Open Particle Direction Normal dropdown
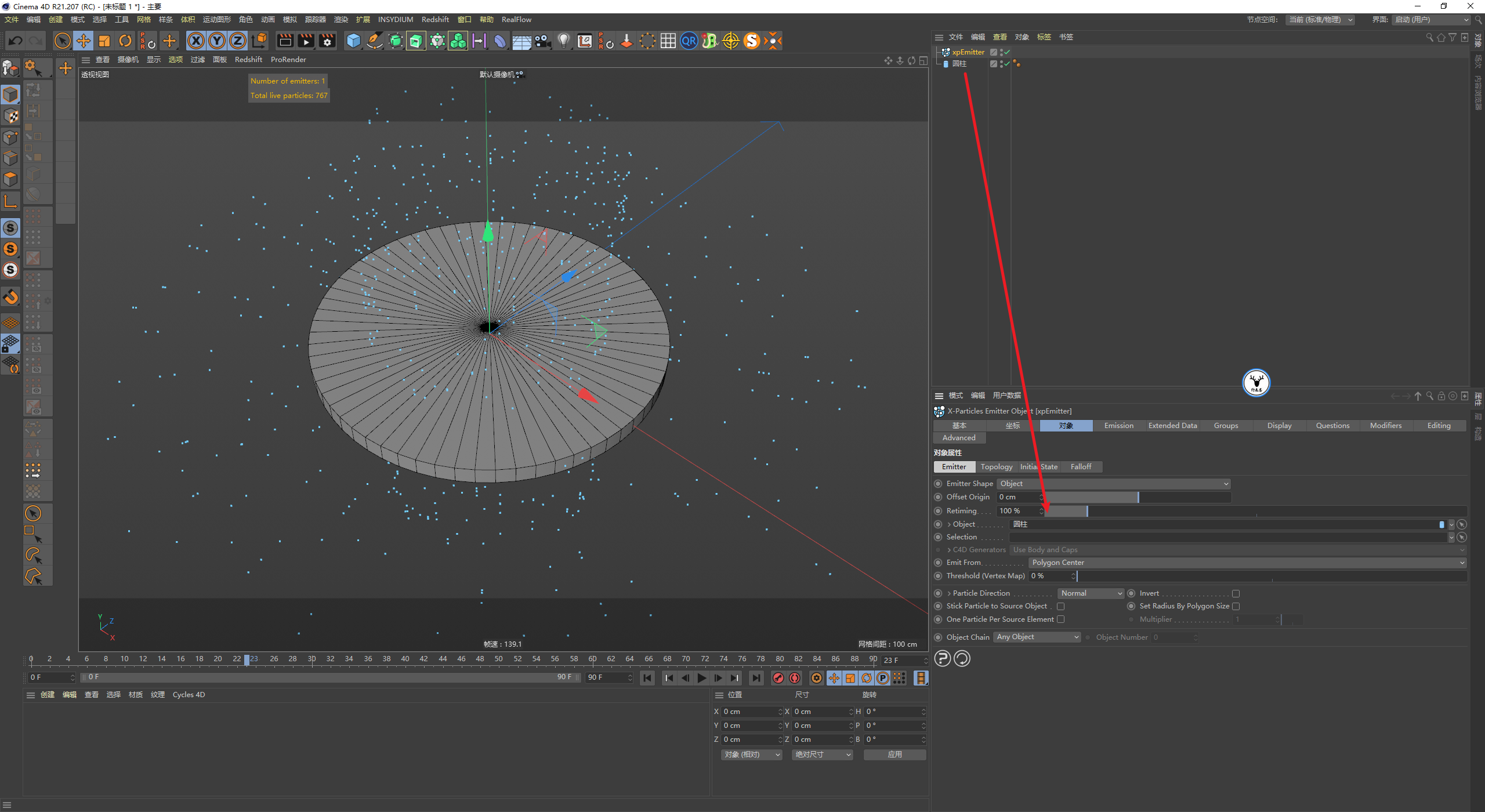1485x812 pixels. tap(1091, 593)
